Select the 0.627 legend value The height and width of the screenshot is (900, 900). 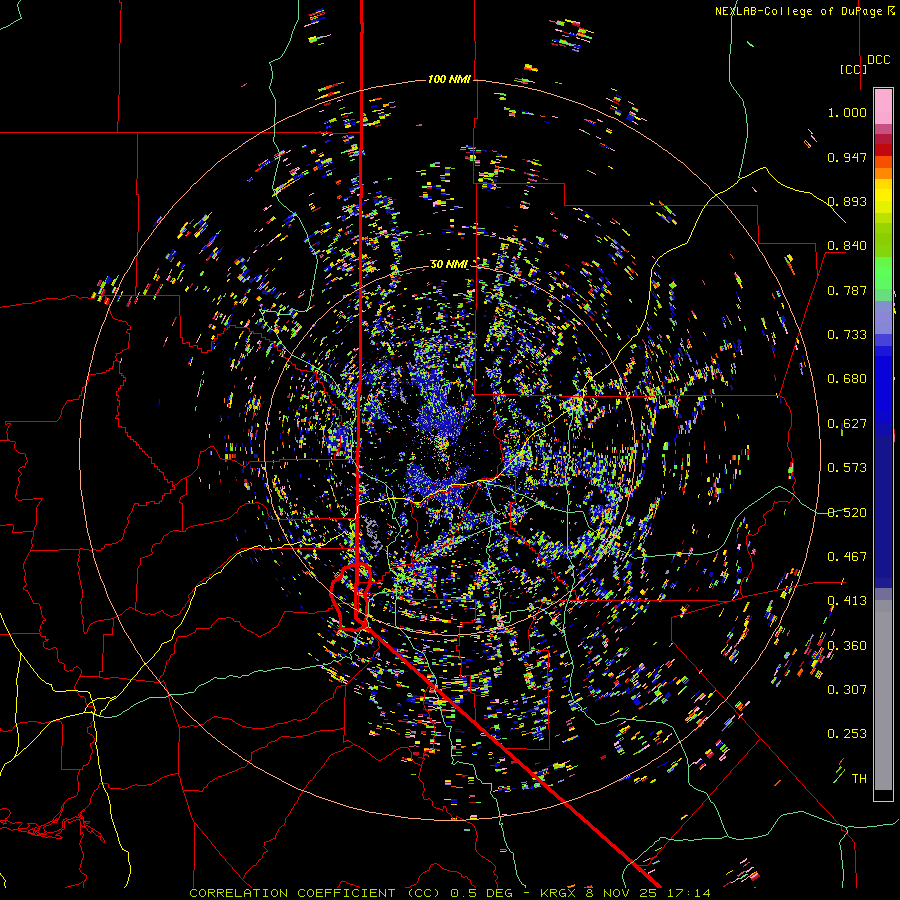tap(847, 424)
